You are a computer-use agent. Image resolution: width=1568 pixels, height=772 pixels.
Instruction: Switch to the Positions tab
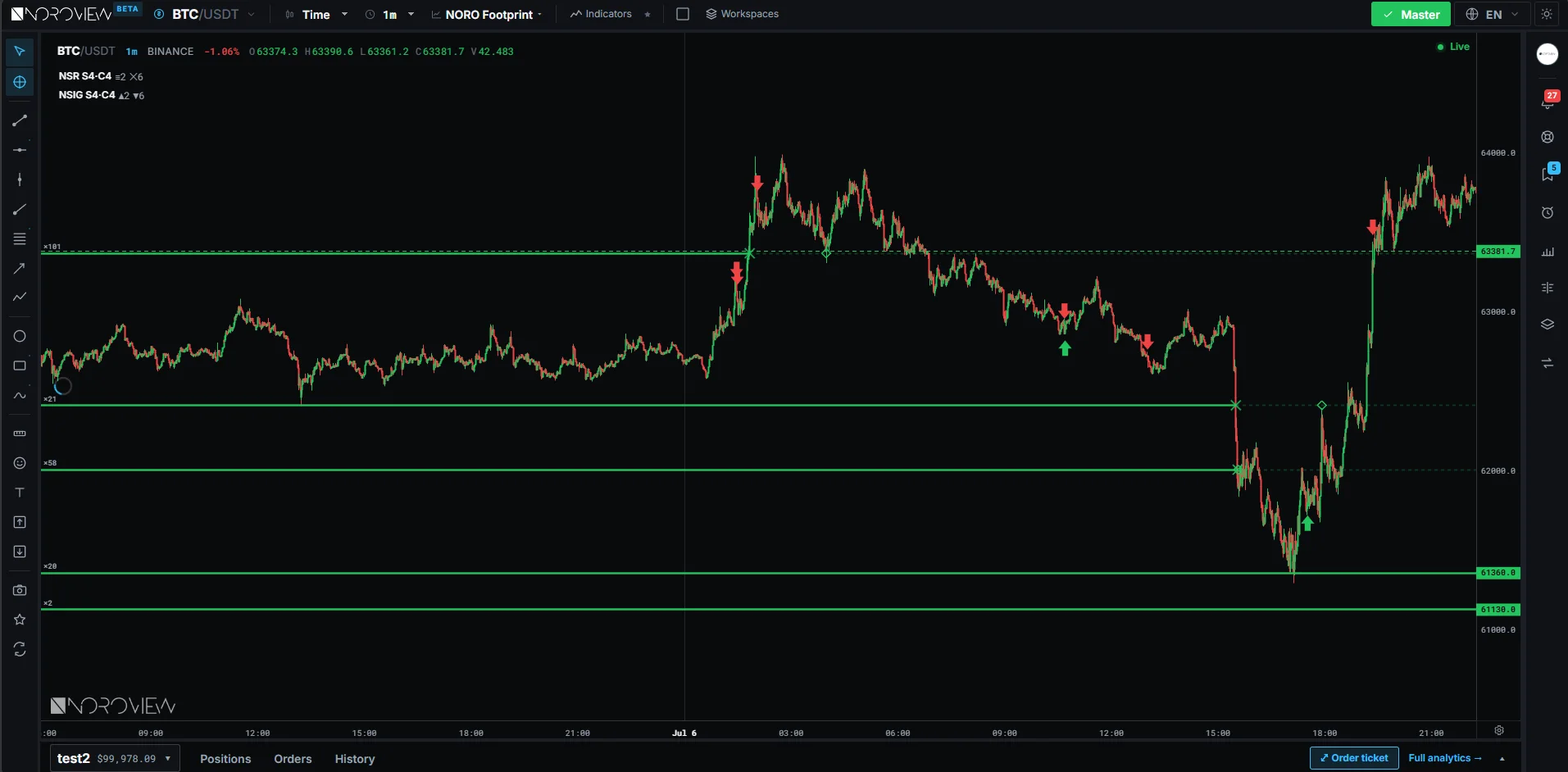pos(225,759)
